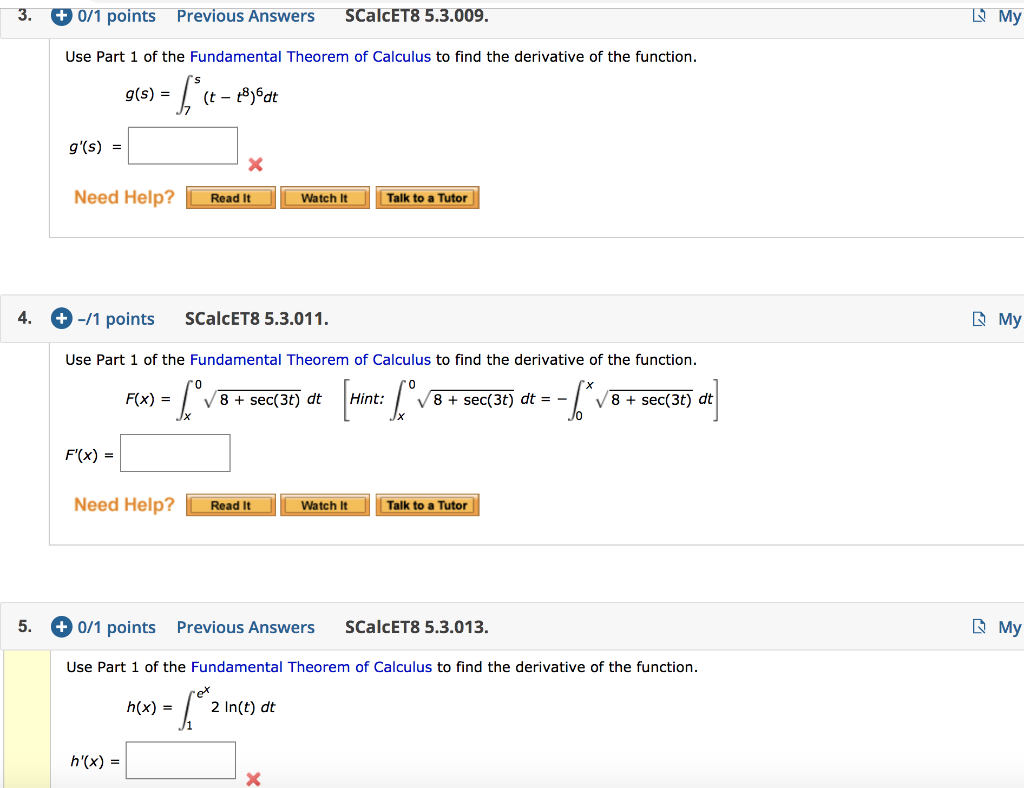
Task: Click Talk to a Tutor for question 4
Action: (x=427, y=505)
